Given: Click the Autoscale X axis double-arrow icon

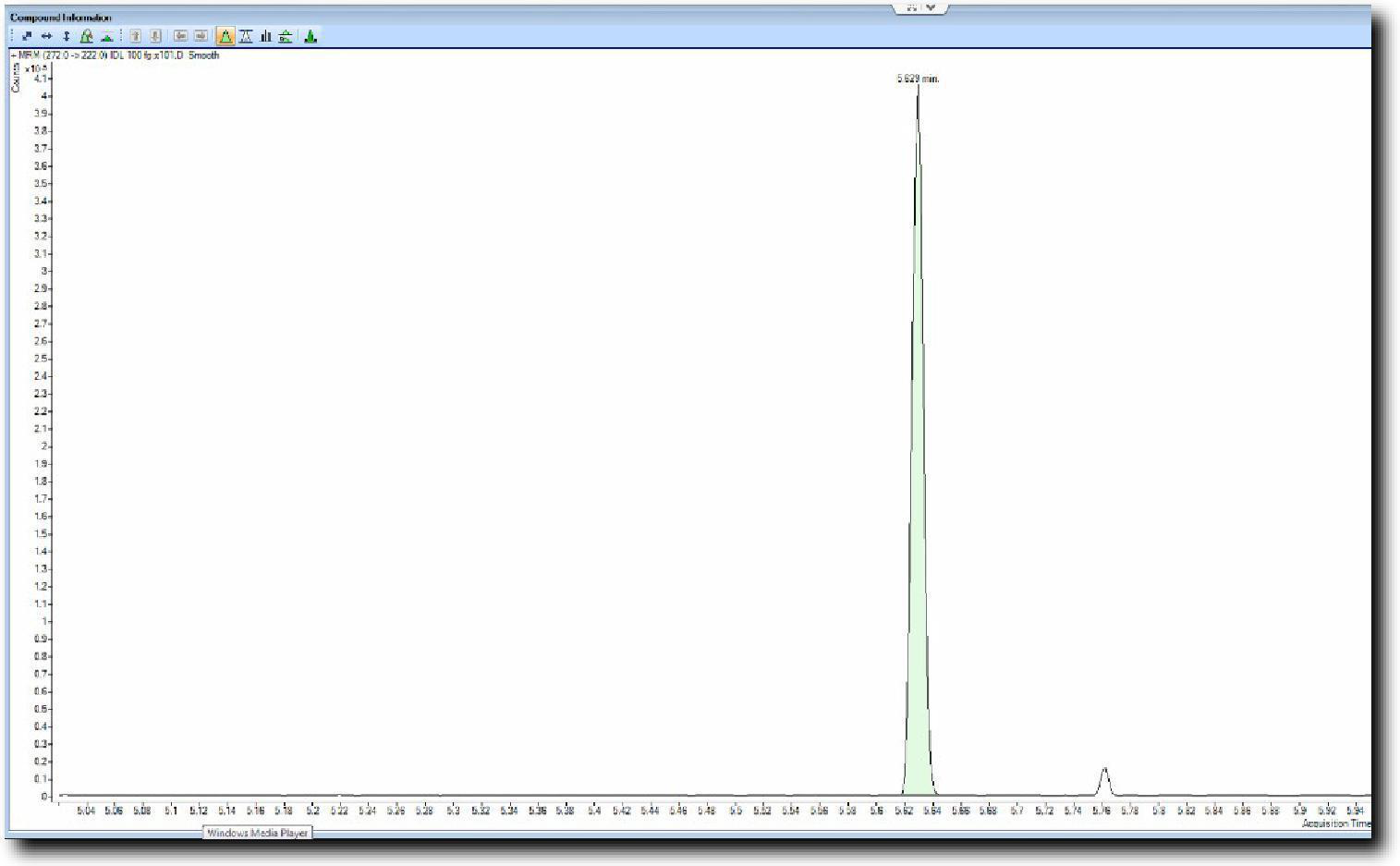Looking at the screenshot, I should (x=46, y=36).
